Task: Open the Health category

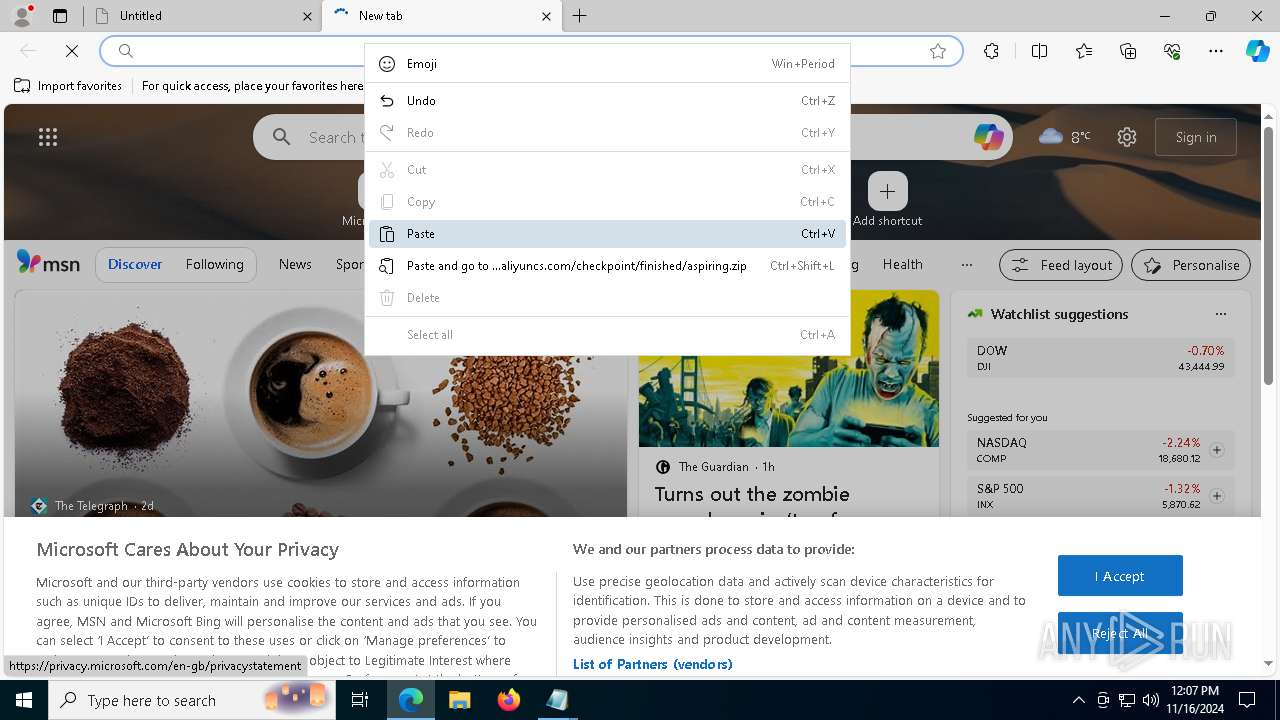Action: pyautogui.click(x=902, y=264)
